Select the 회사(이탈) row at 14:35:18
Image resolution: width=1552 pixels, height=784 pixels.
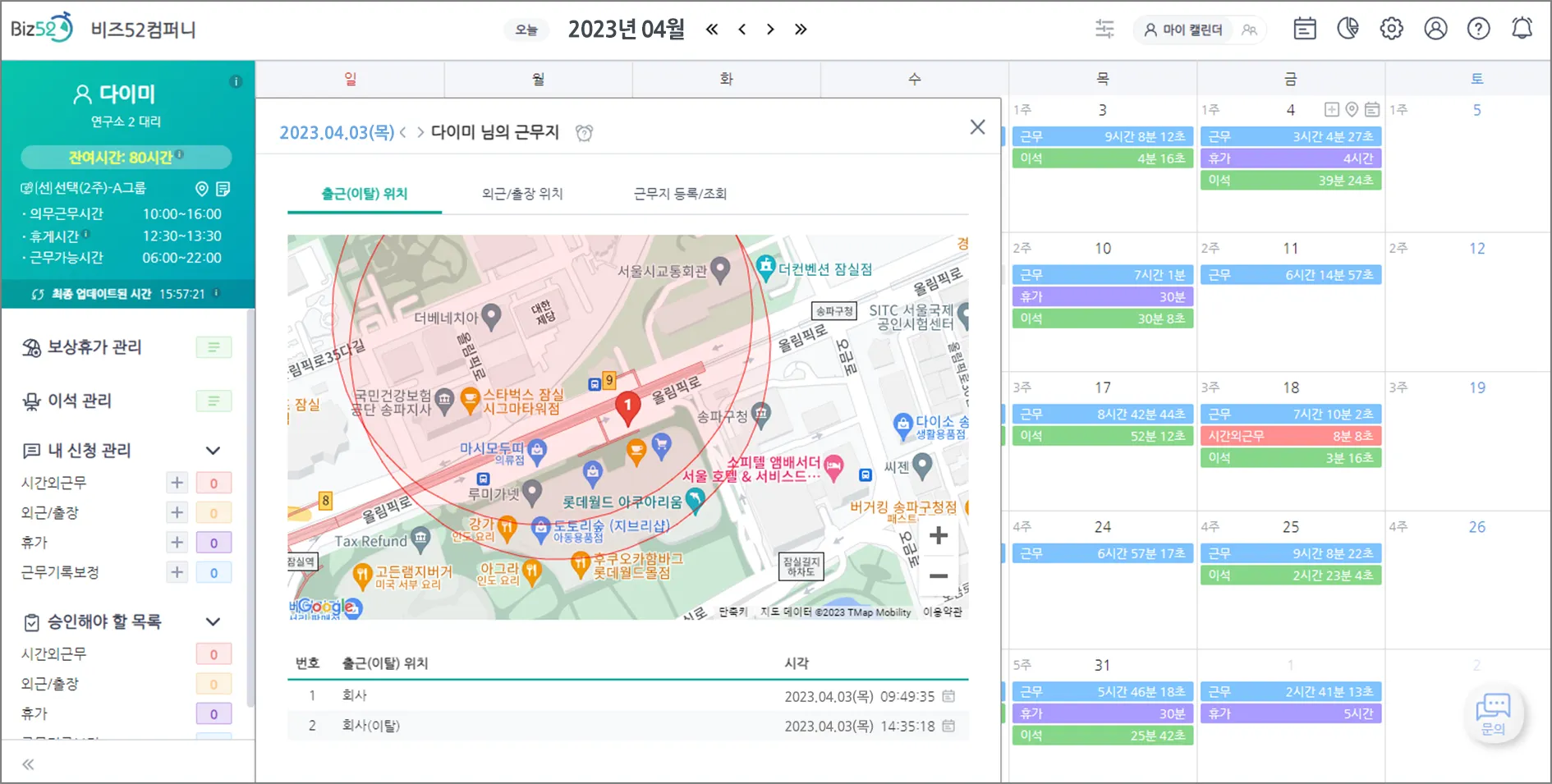[628, 726]
